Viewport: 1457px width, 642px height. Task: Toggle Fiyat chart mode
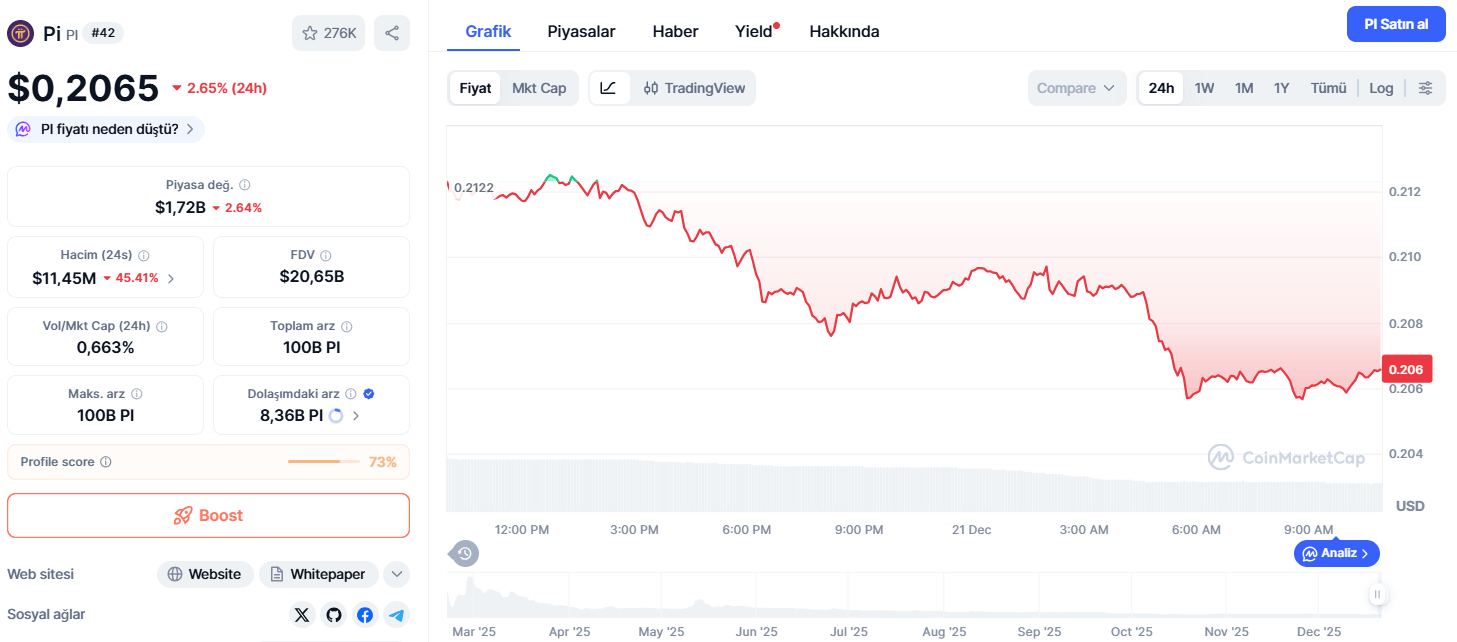tap(475, 88)
